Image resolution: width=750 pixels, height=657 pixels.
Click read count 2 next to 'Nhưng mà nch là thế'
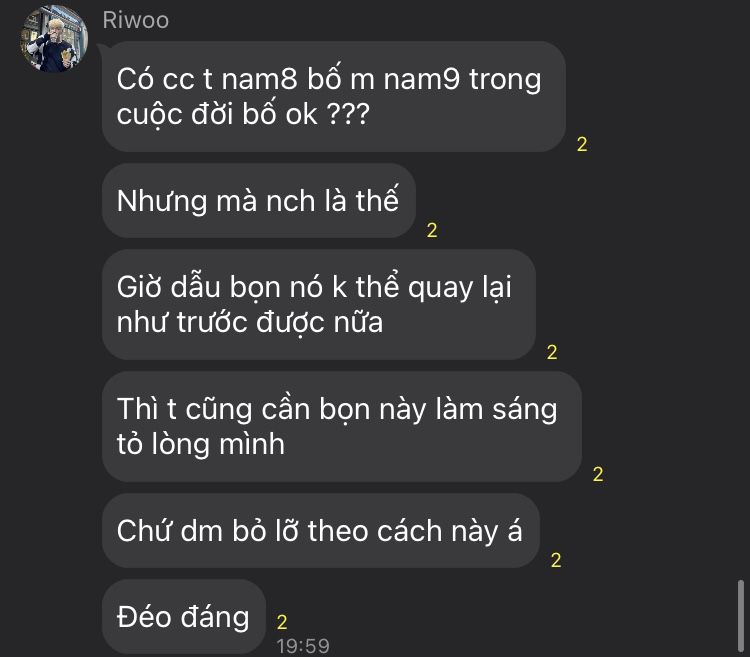tap(431, 230)
